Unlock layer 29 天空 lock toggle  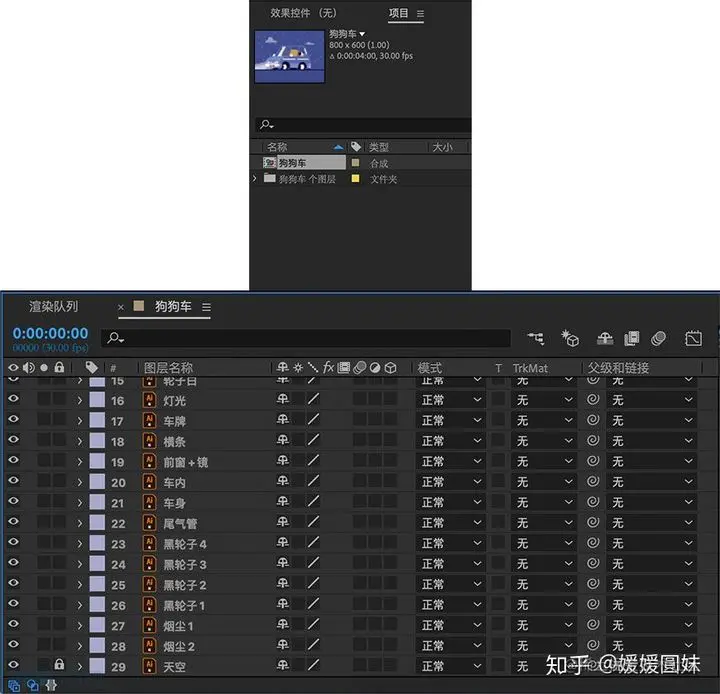(x=59, y=664)
